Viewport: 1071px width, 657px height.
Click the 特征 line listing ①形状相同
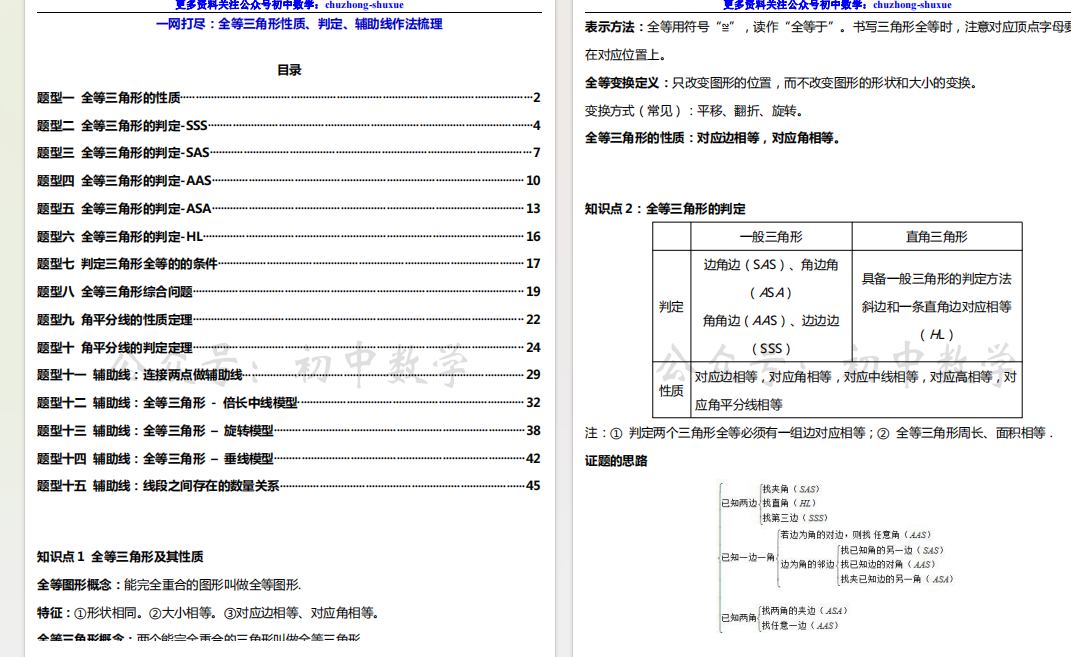coord(208,613)
